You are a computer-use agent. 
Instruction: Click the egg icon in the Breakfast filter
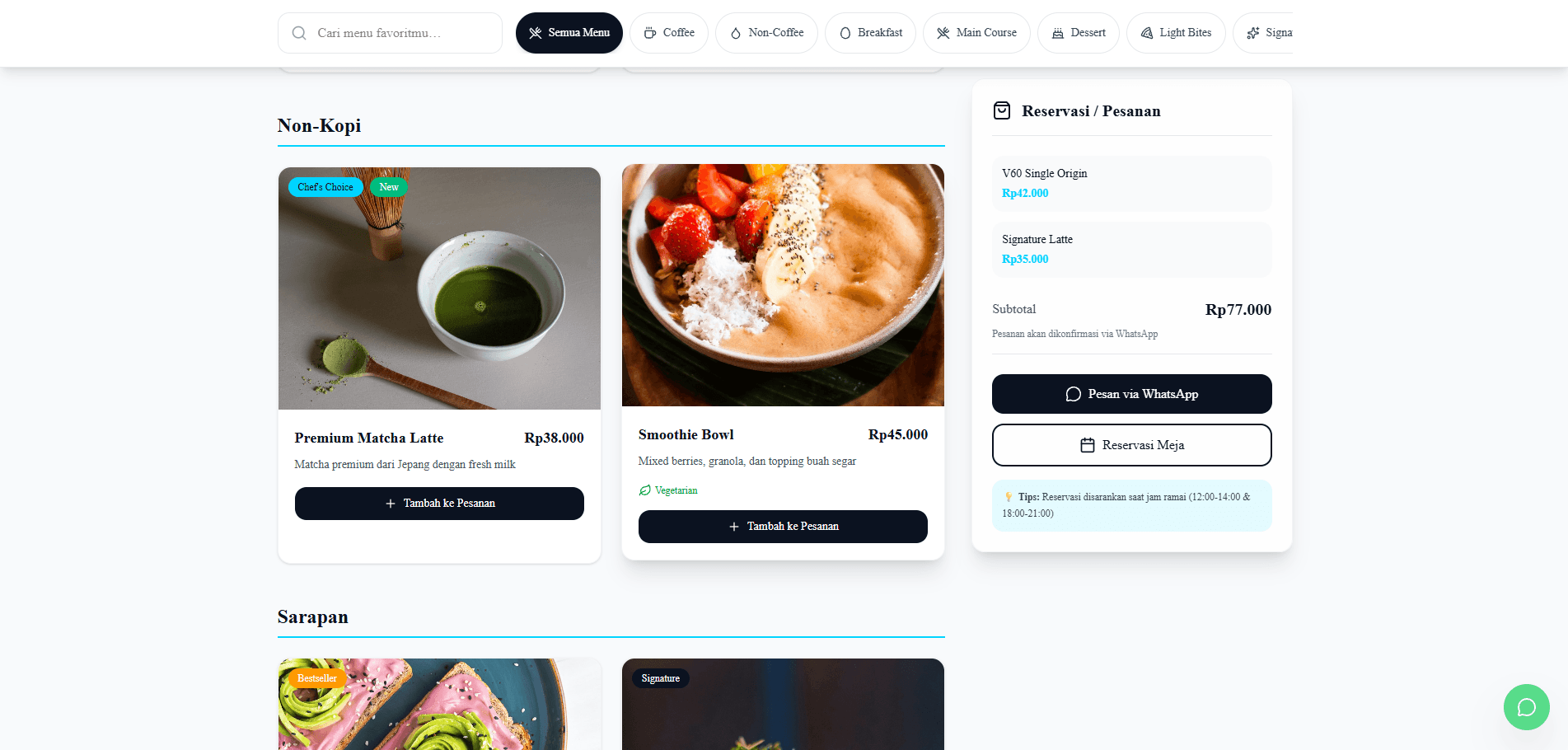pos(845,33)
